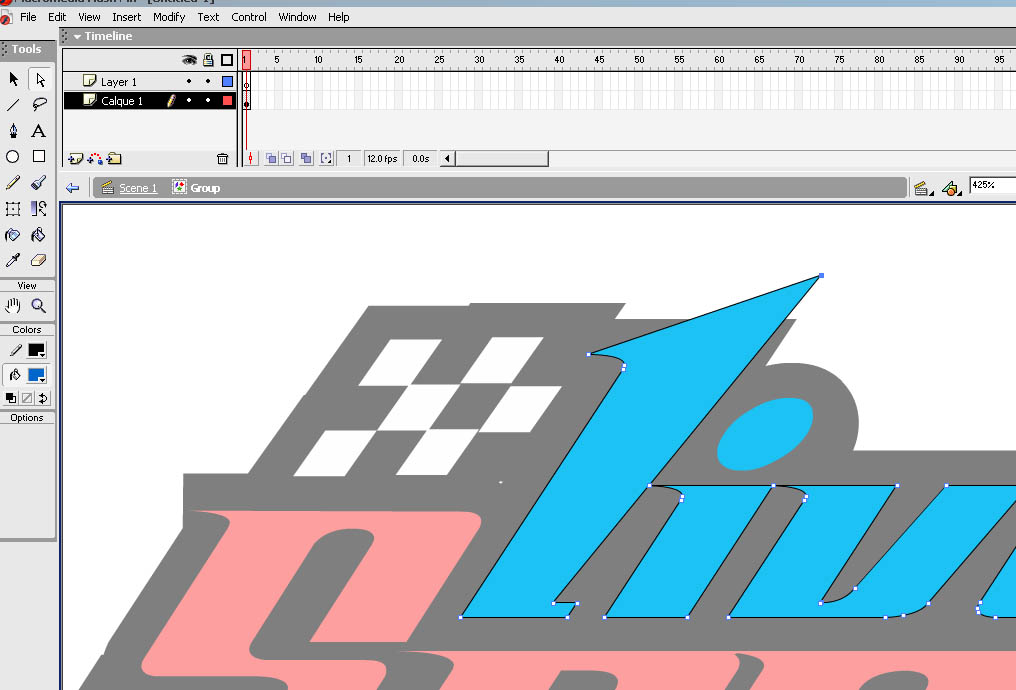This screenshot has width=1016, height=690.
Task: Select the Pencil tool
Action: 13,183
